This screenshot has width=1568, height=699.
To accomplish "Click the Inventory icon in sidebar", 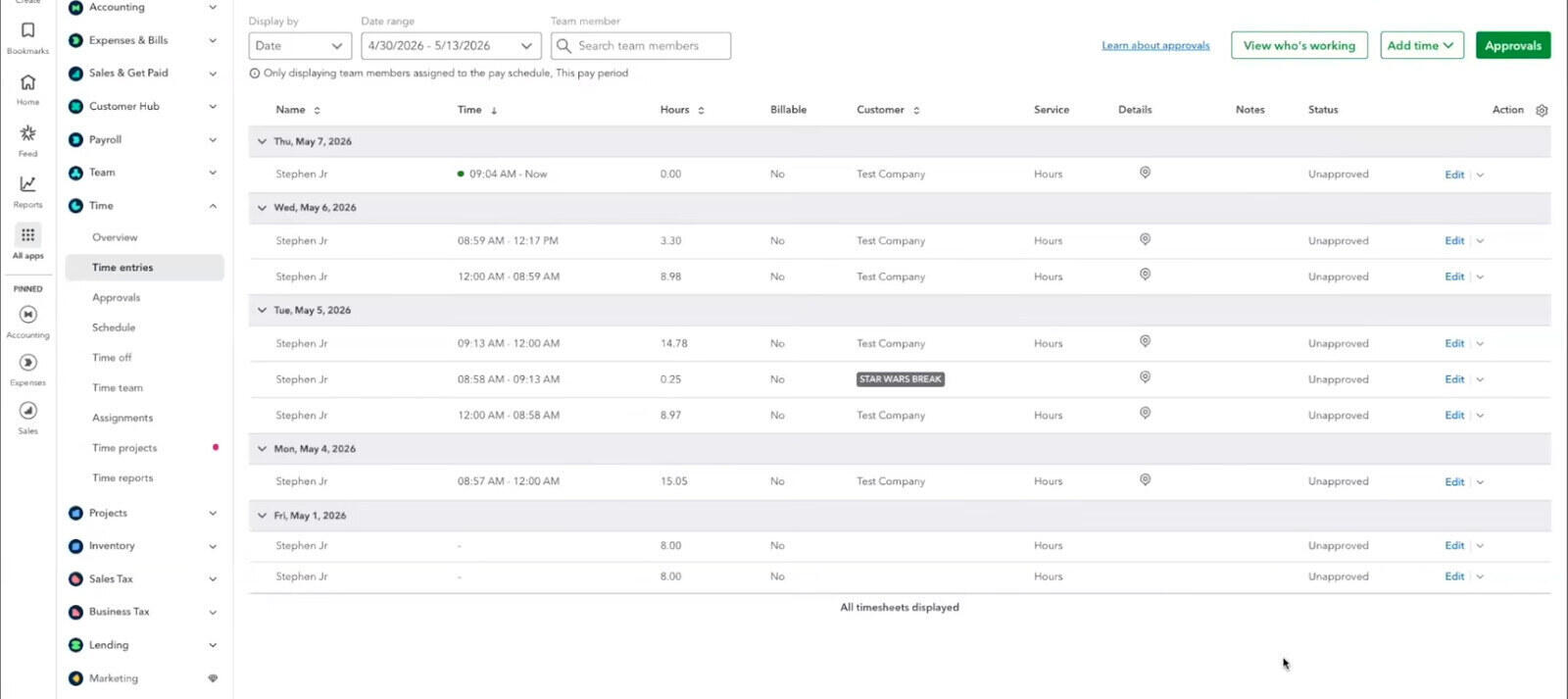I will tap(75, 546).
